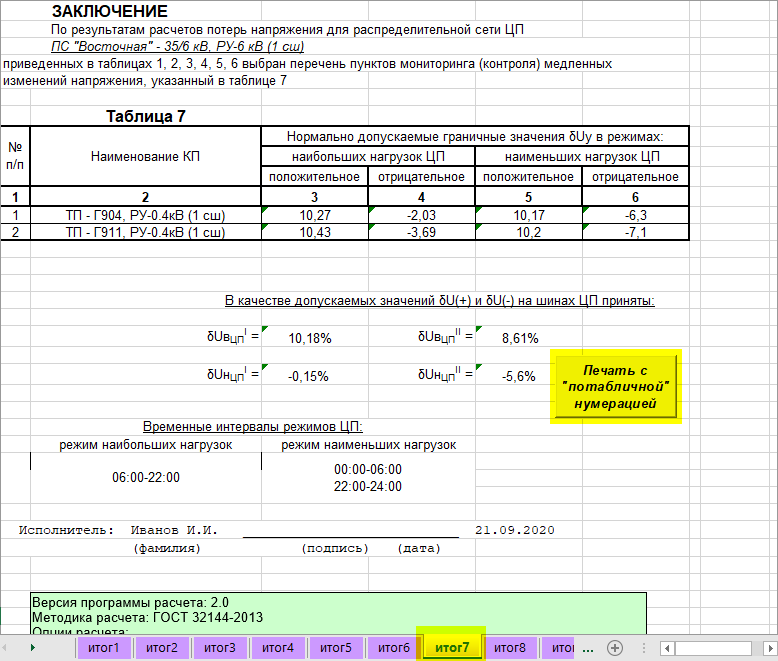
Task: Select cell with value -7,1
Action: 636,232
